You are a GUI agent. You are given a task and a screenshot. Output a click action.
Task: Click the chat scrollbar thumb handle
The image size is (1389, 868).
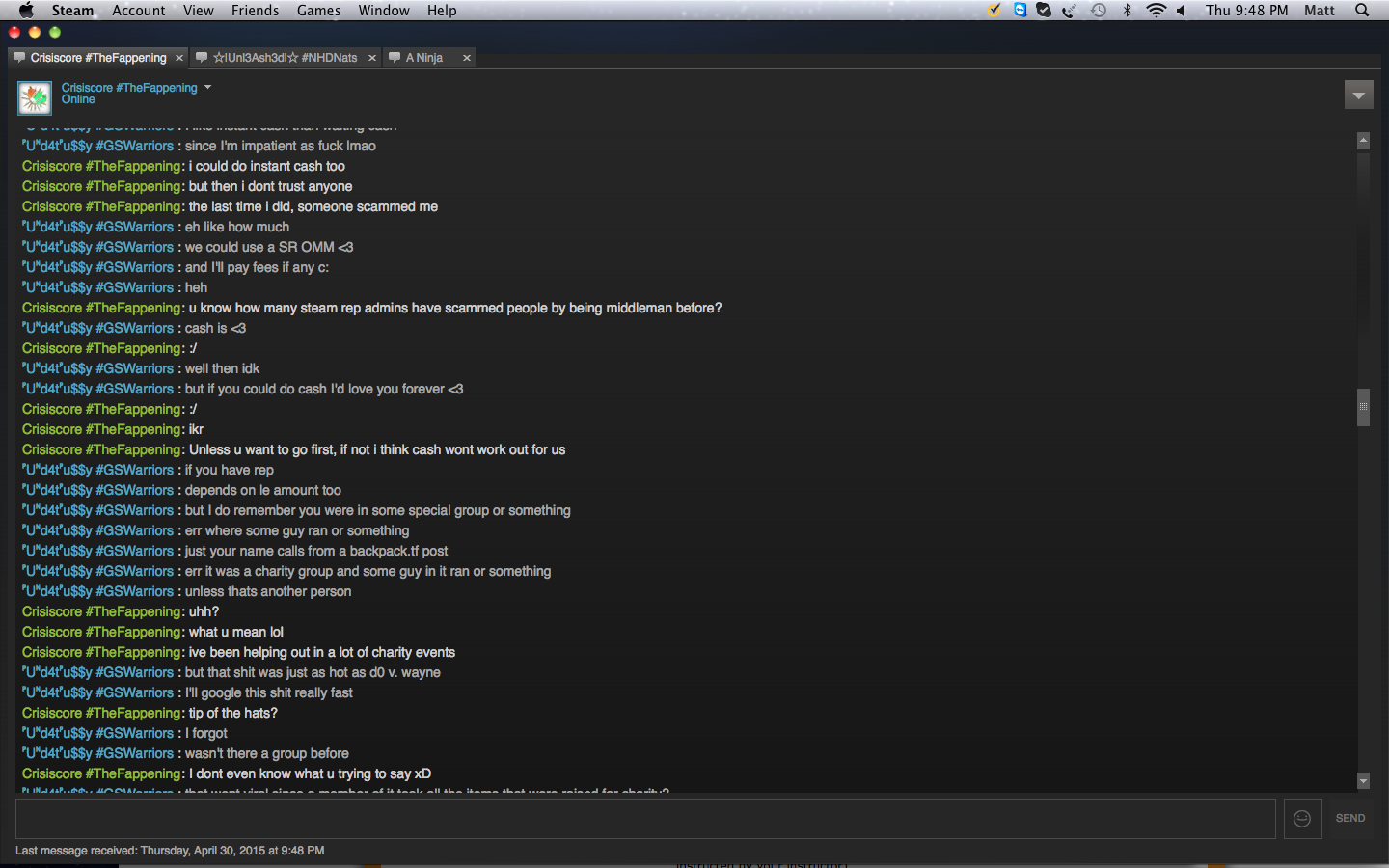click(1363, 407)
